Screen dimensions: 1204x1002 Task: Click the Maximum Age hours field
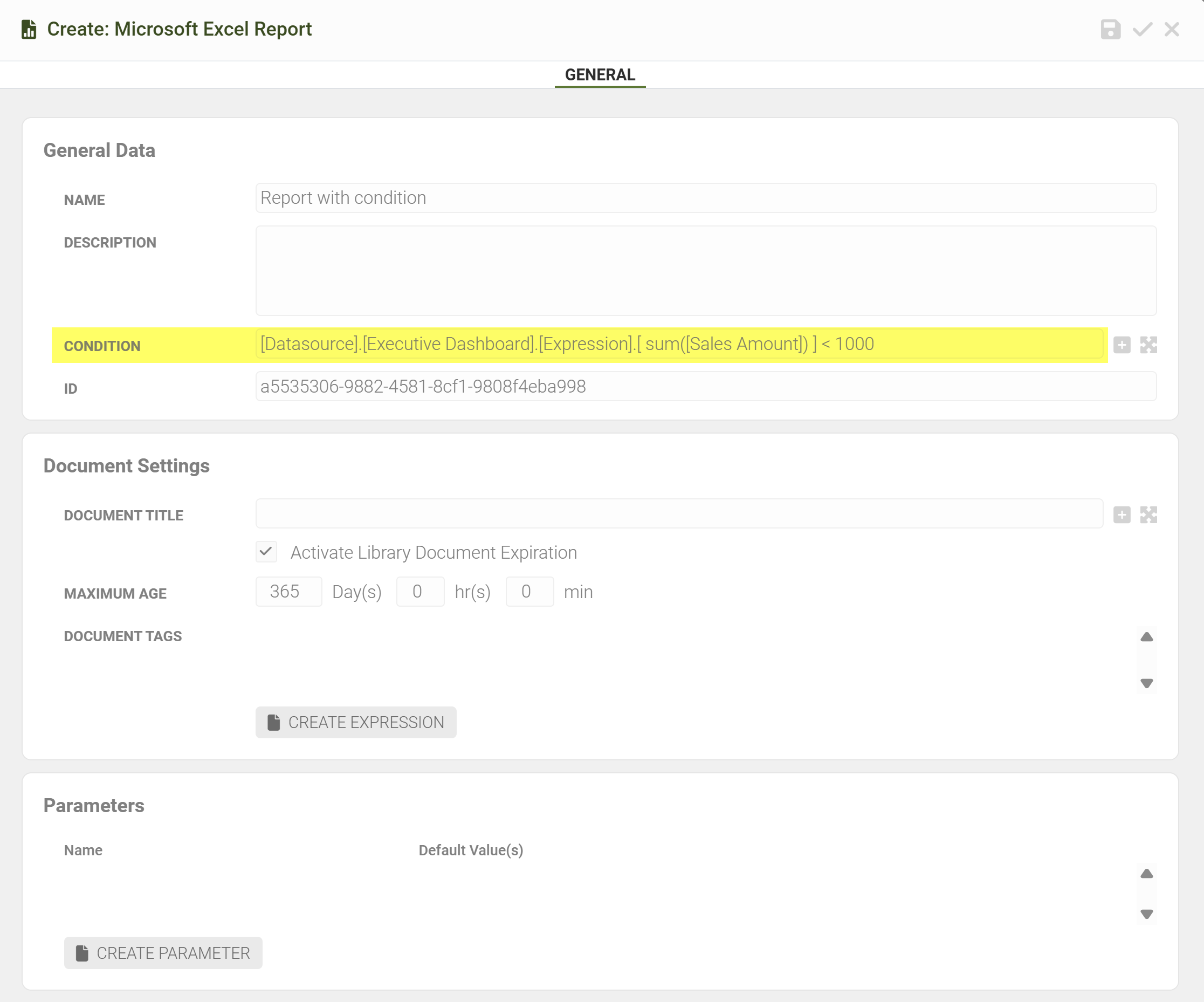tap(420, 592)
